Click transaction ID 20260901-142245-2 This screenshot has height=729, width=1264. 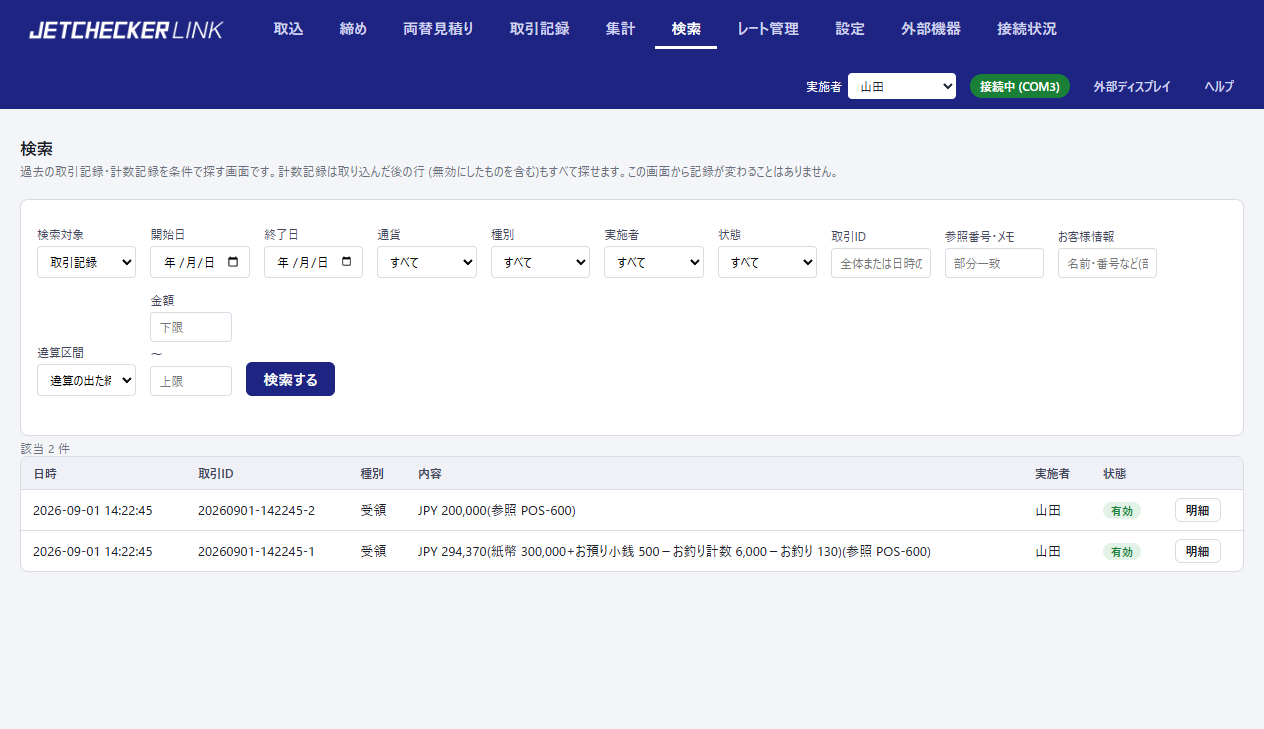(256, 510)
